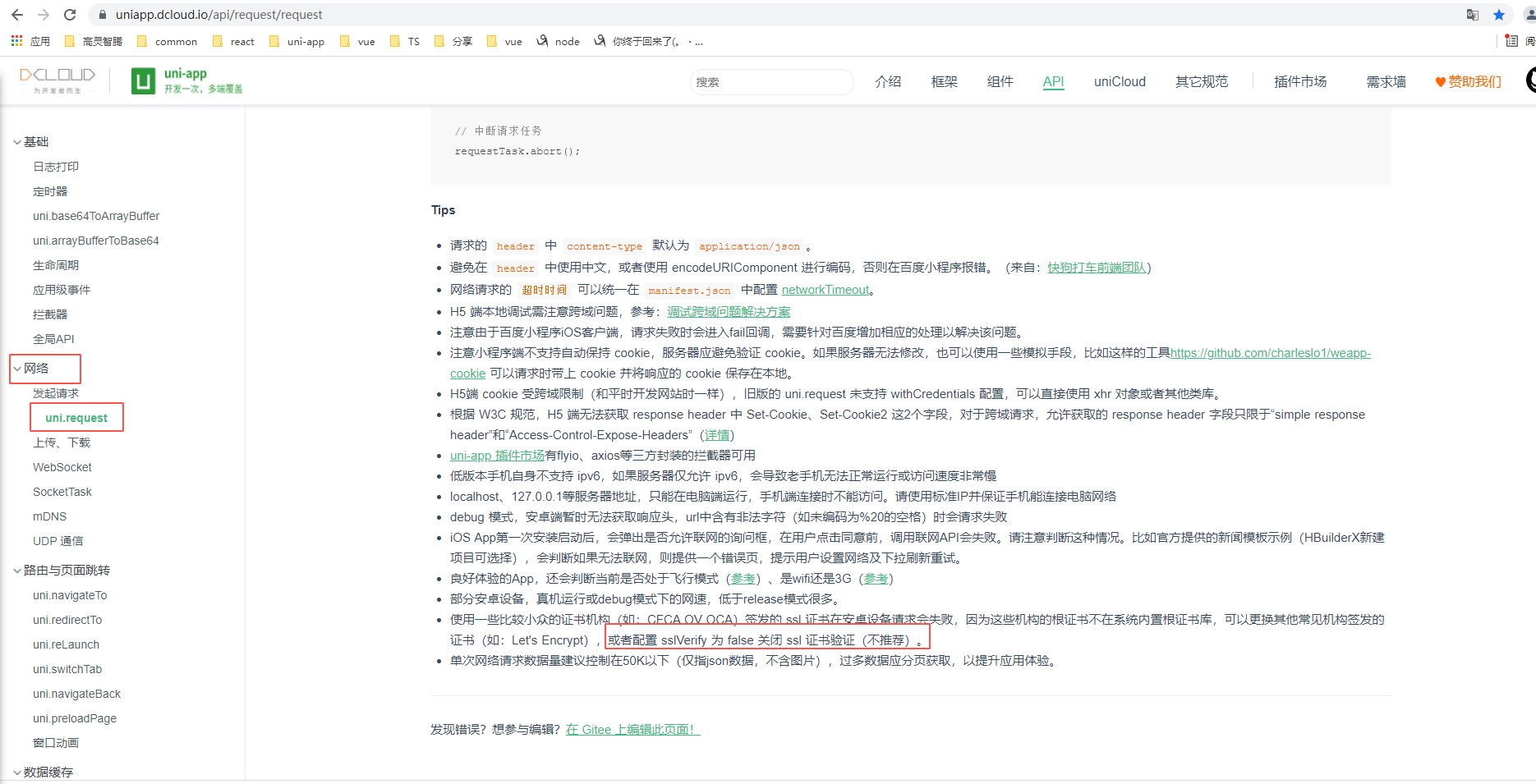Collapse the 路由与页面跳转 section
Screen dimensions: 1536x784
(x=17, y=571)
